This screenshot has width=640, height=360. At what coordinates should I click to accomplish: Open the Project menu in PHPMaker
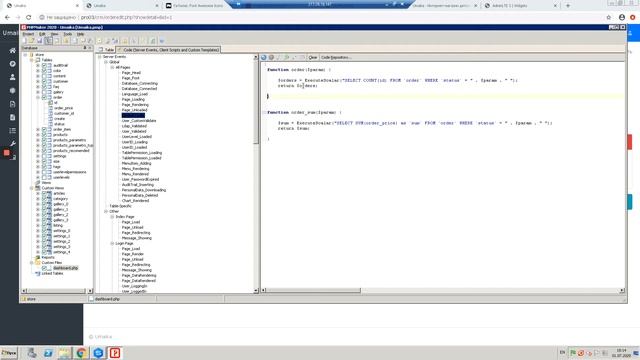coord(28,34)
